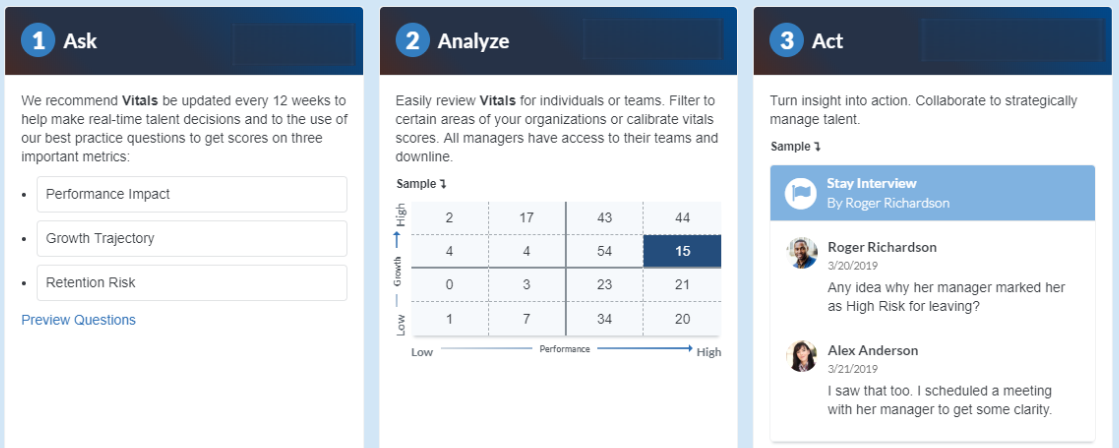Image resolution: width=1119 pixels, height=448 pixels.
Task: Select the grid cell showing 44
Action: (x=682, y=218)
